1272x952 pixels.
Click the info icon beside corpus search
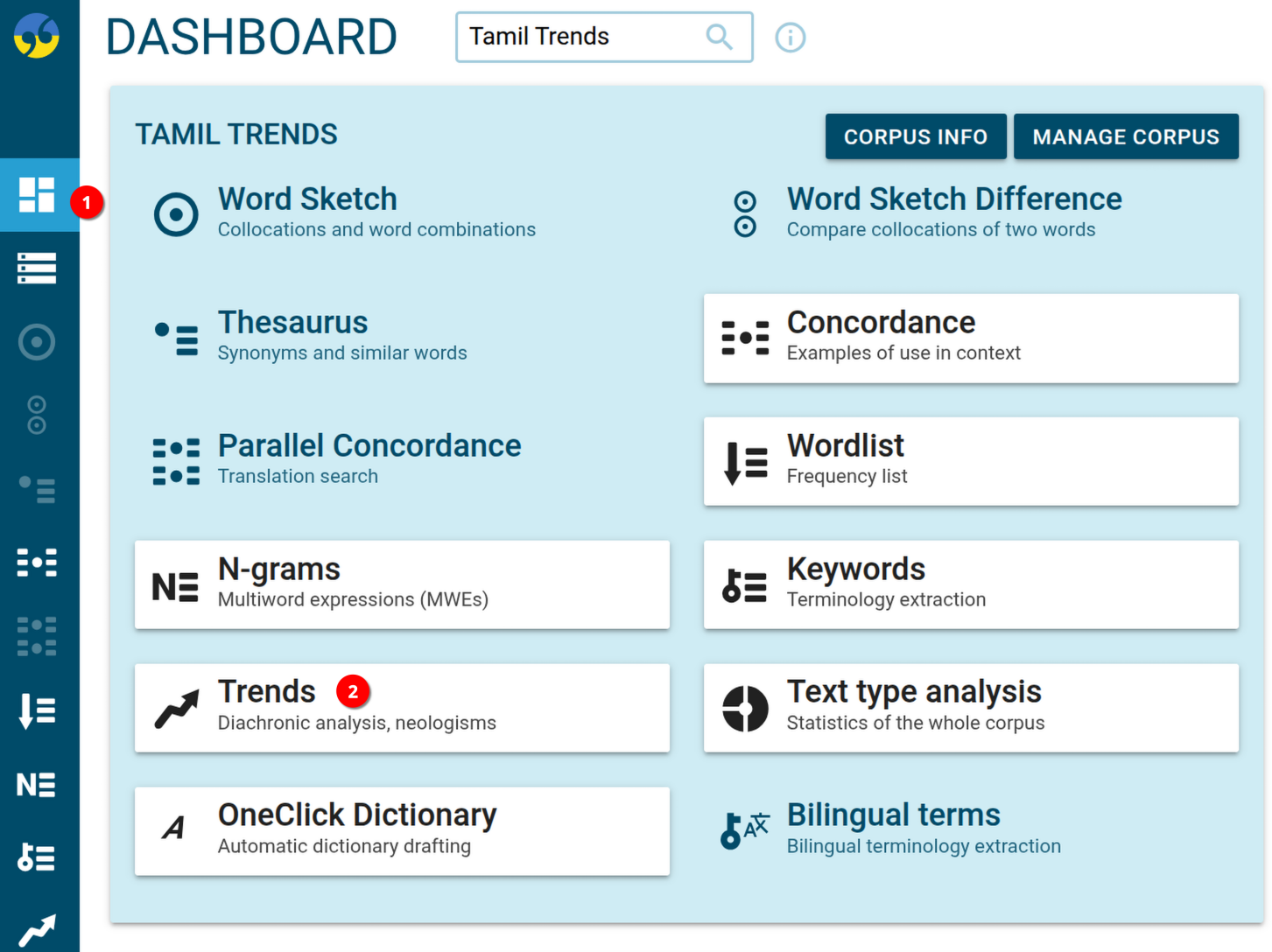[790, 38]
